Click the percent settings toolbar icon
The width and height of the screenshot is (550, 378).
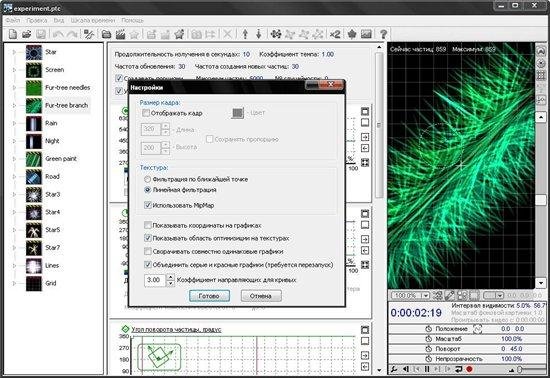coord(89,34)
